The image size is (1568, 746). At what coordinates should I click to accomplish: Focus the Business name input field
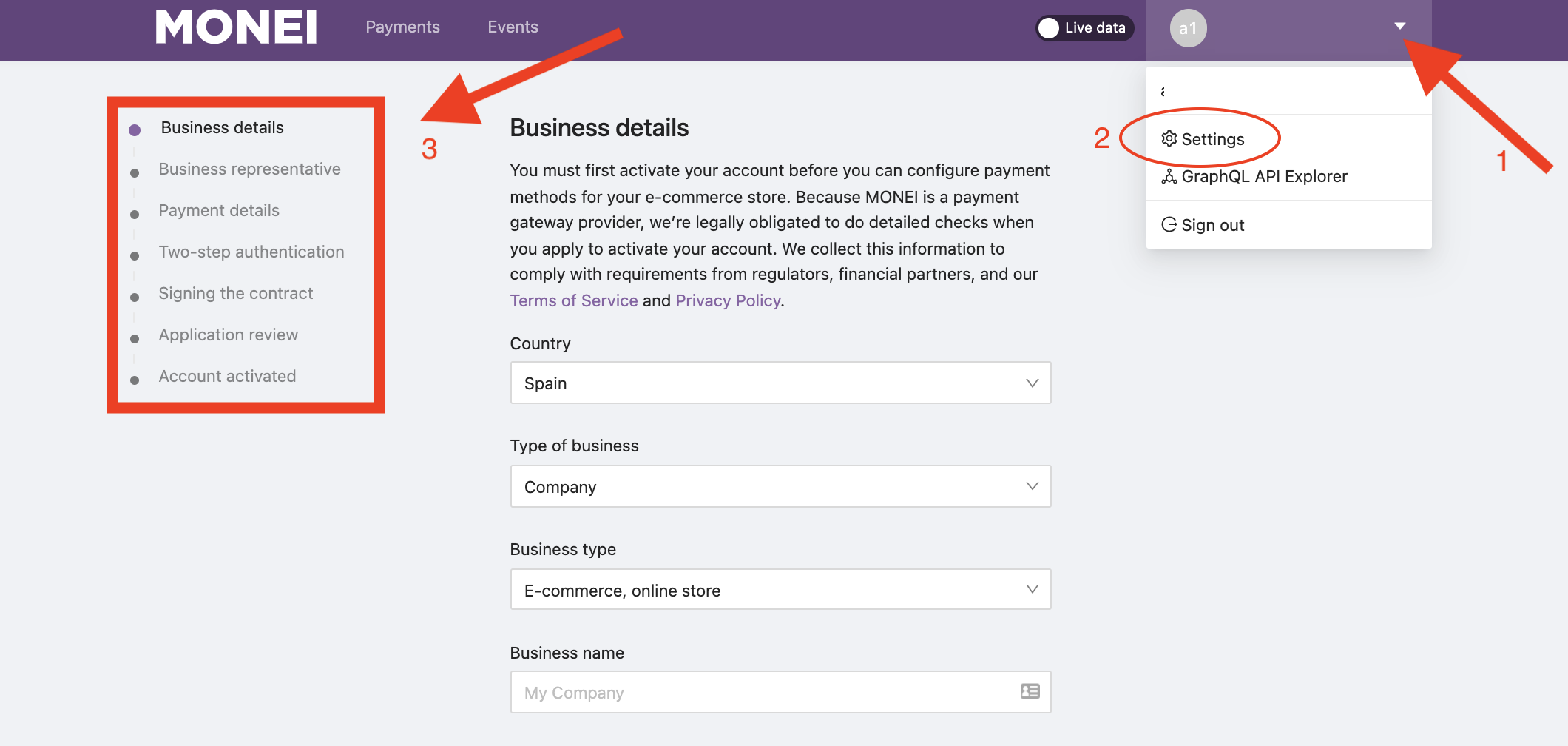(x=780, y=692)
